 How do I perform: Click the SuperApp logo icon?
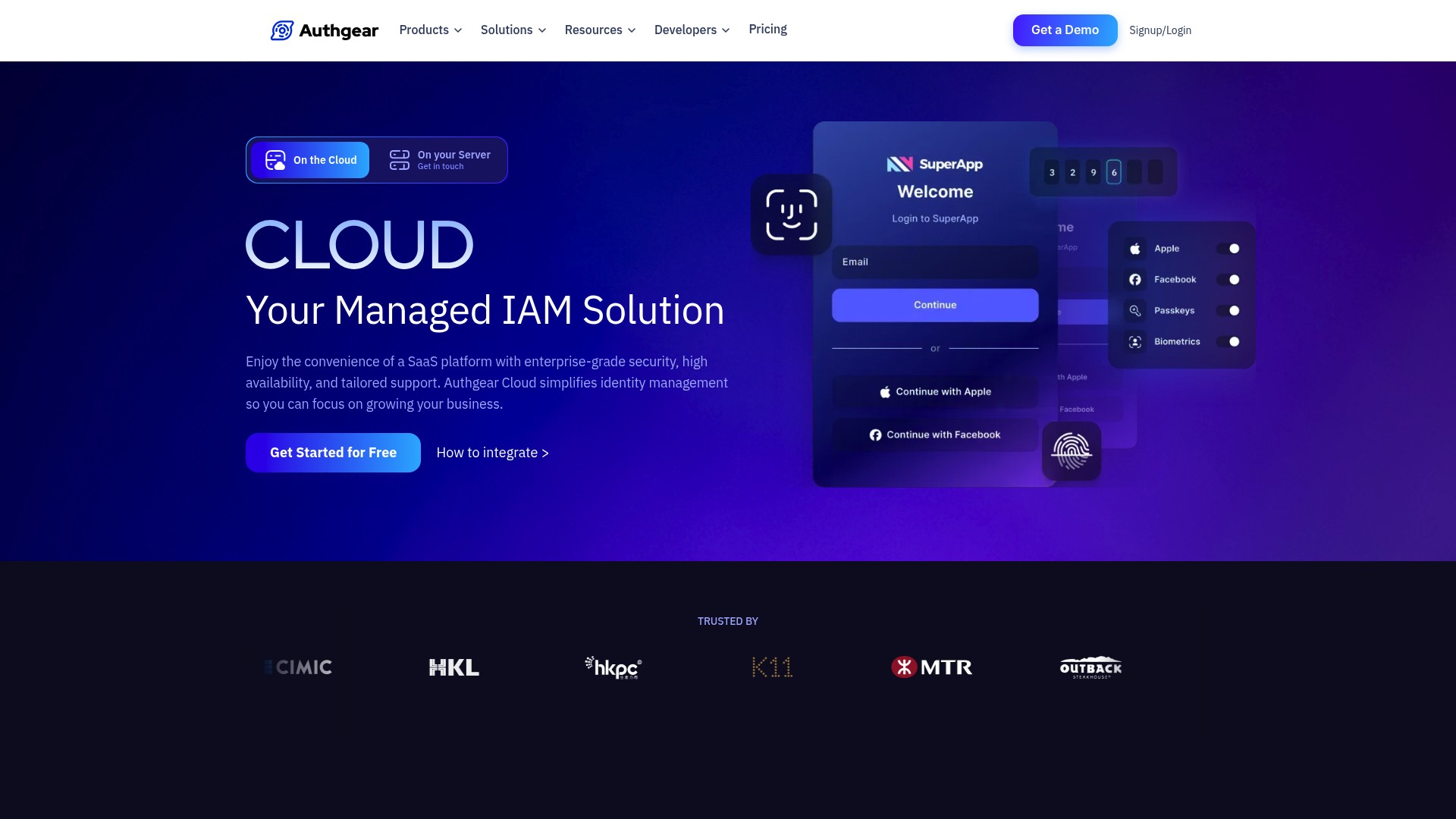(900, 165)
